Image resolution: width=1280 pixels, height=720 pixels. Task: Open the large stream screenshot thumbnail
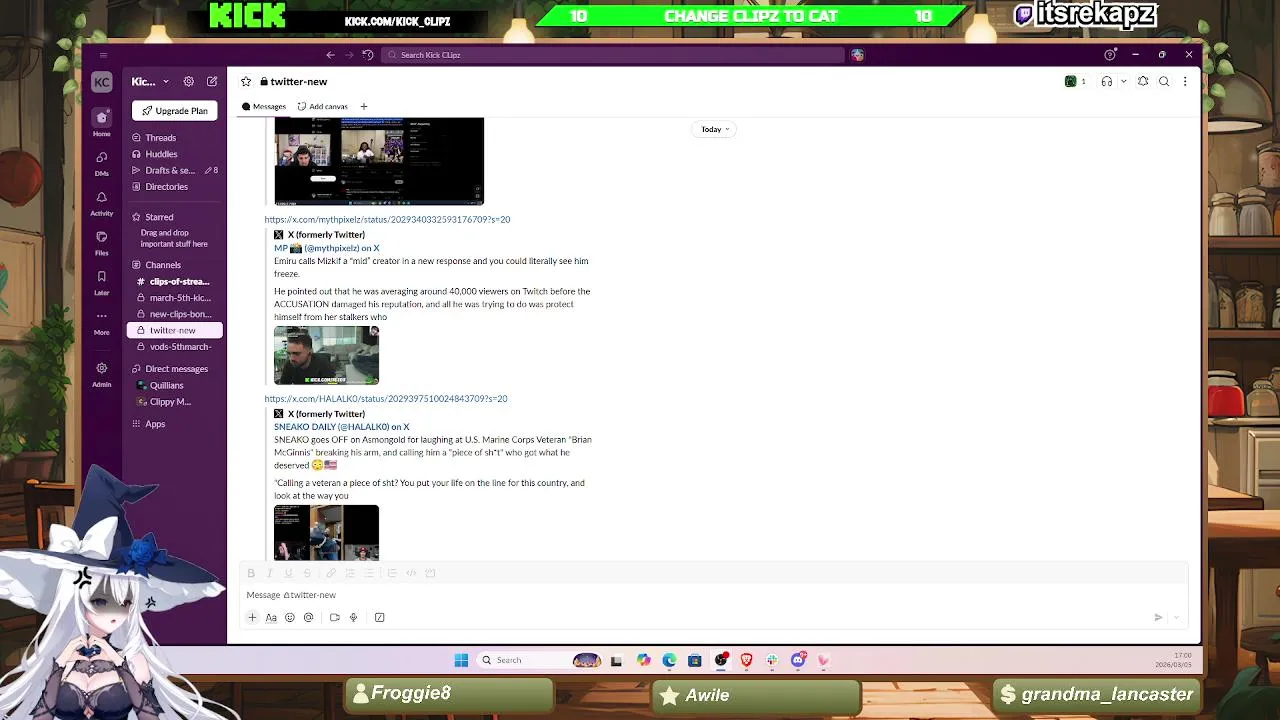click(379, 161)
